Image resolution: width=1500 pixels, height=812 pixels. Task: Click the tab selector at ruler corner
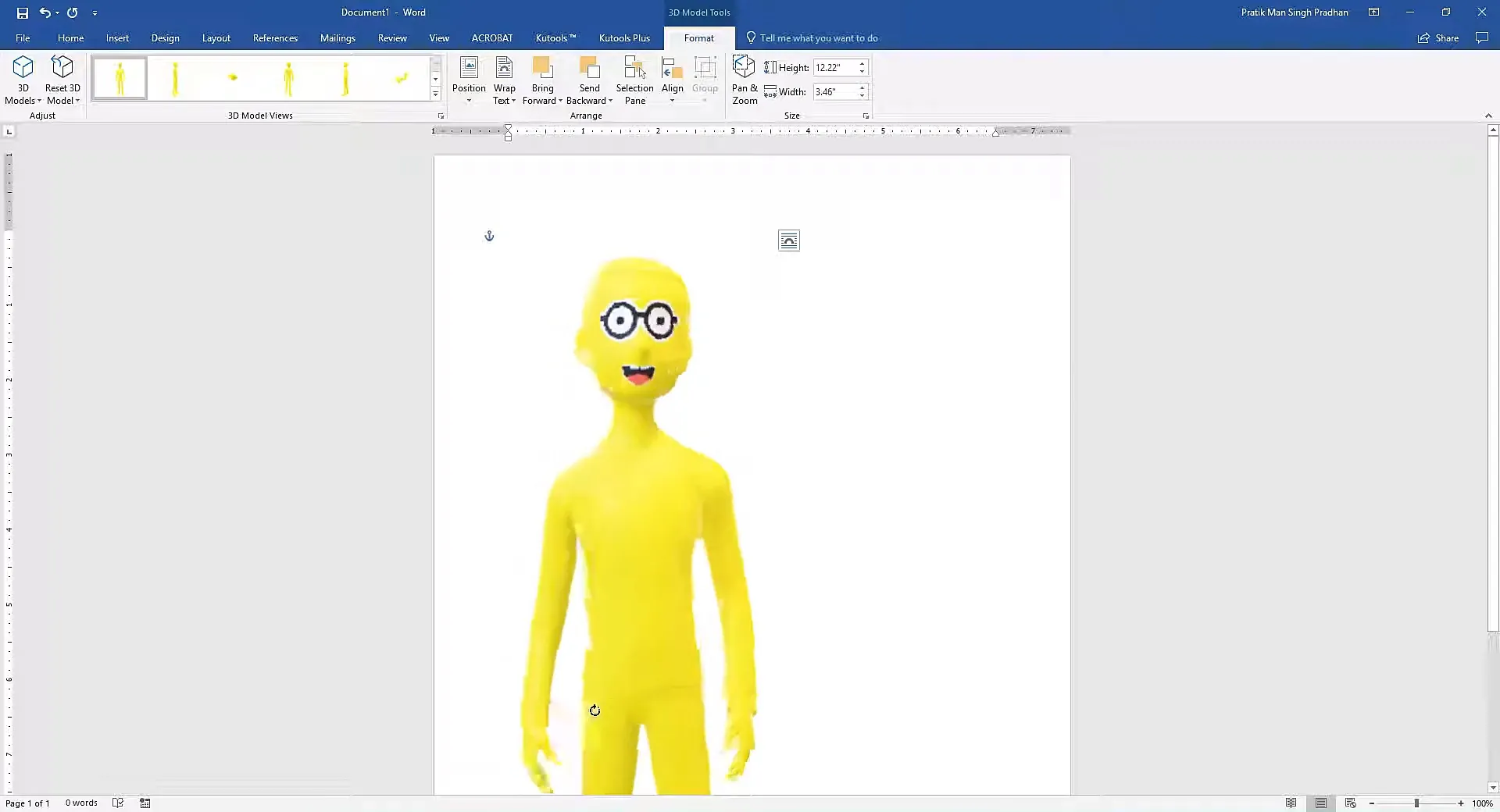[9, 131]
